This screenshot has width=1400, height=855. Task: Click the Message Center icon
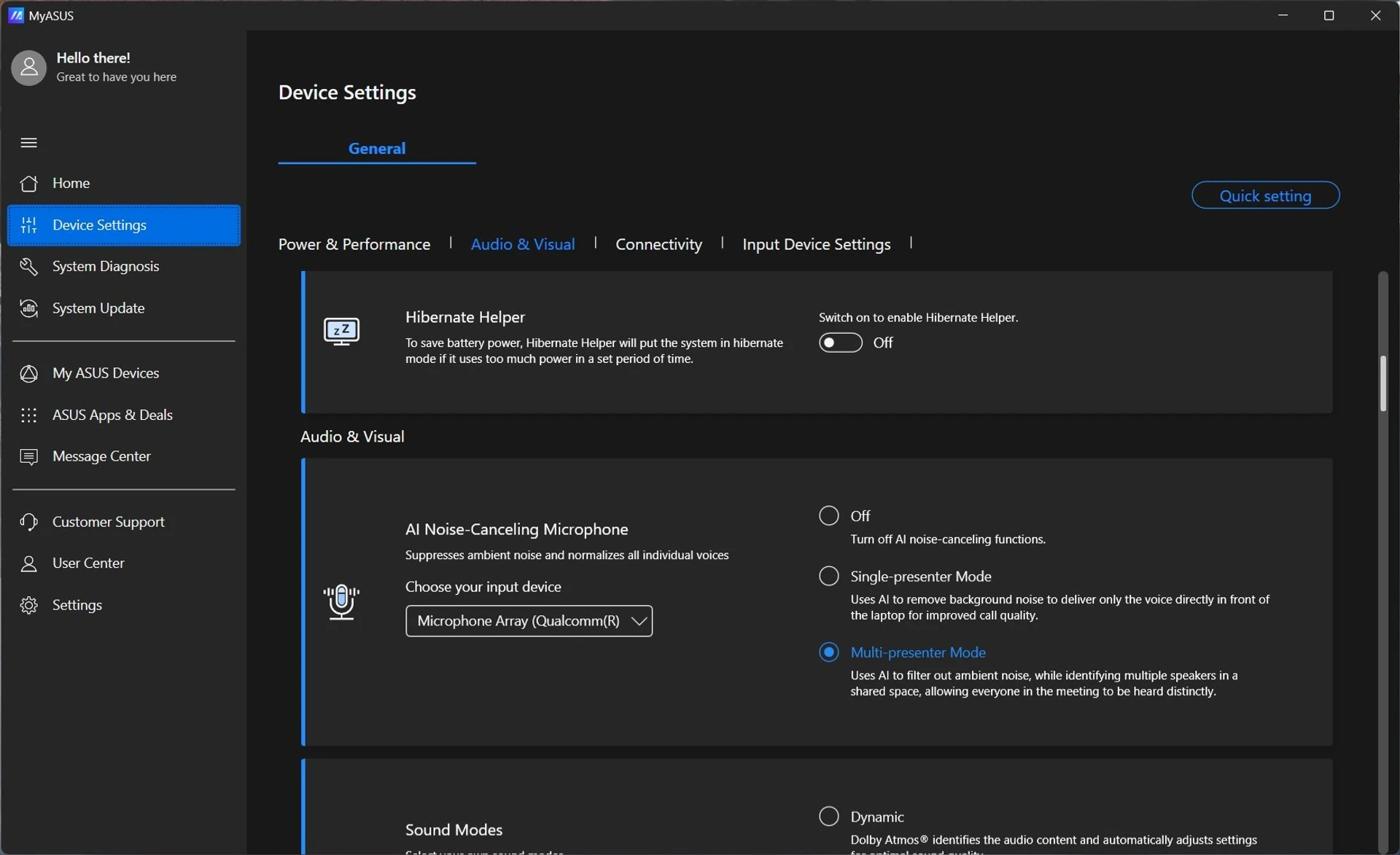[x=28, y=456]
